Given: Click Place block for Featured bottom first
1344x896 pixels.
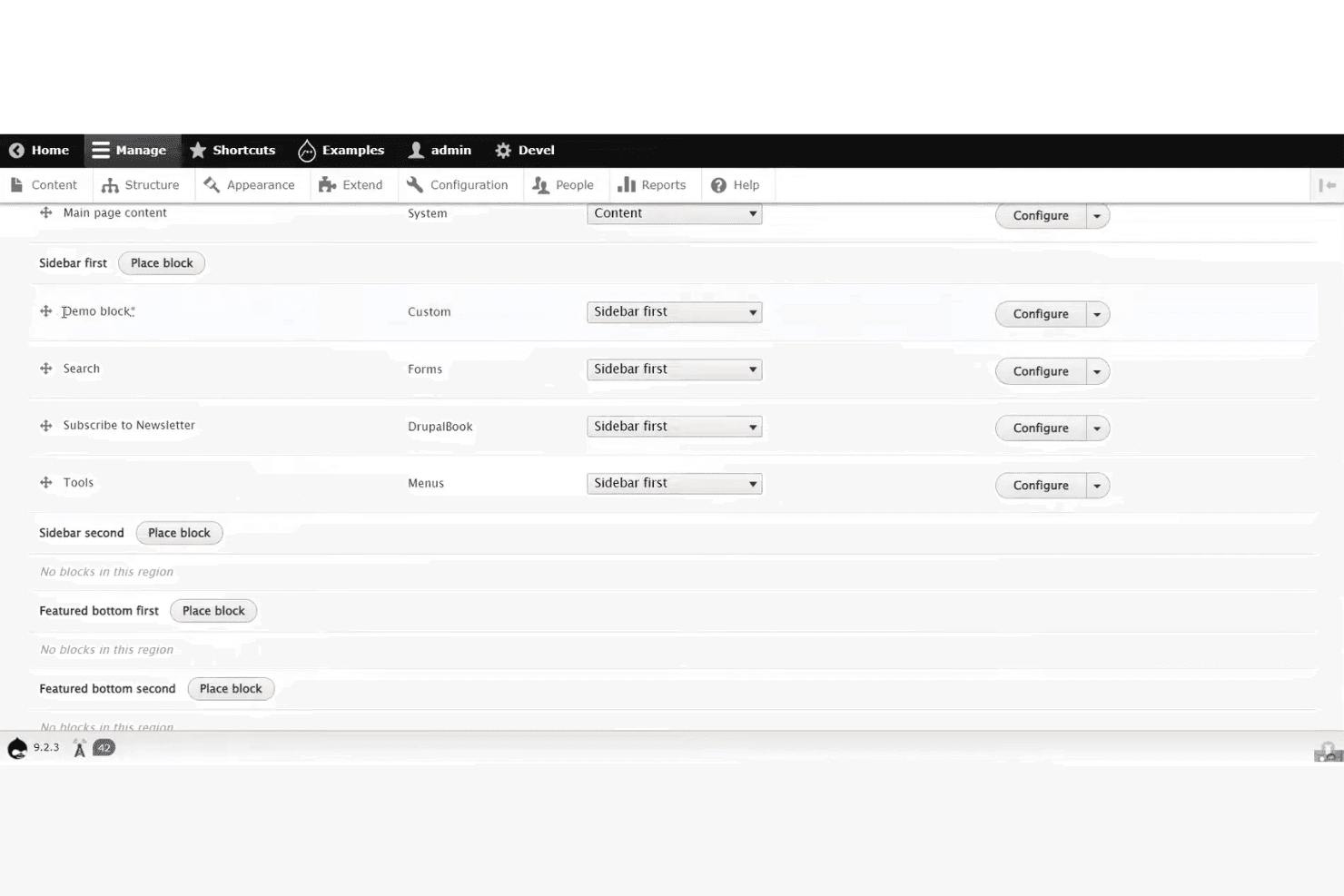Looking at the screenshot, I should click(x=213, y=611).
